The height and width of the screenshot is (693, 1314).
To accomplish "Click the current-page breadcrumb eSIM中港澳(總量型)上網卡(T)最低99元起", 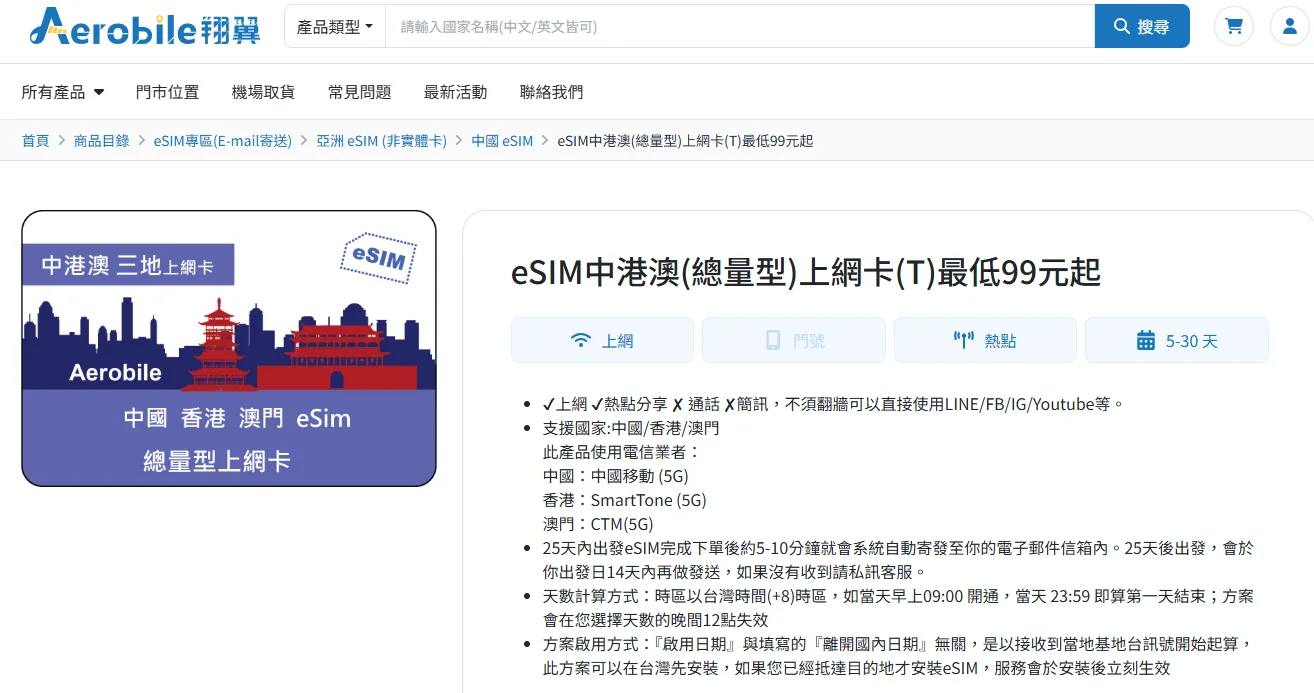I will tap(685, 141).
